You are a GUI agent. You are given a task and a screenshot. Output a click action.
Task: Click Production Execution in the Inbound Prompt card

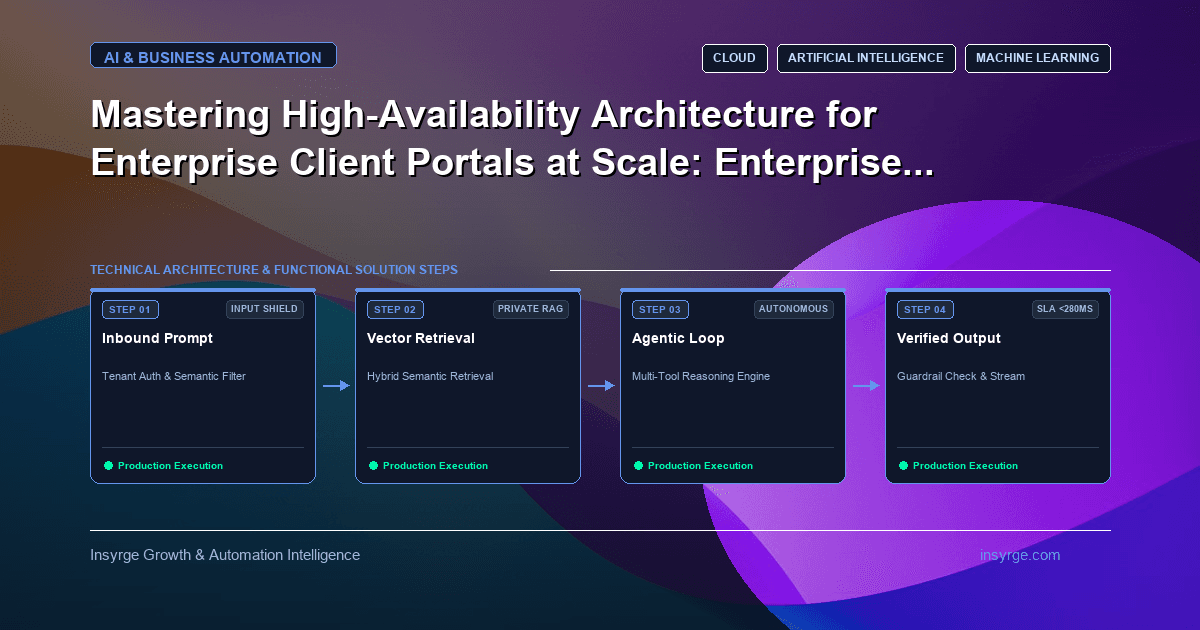(x=170, y=465)
